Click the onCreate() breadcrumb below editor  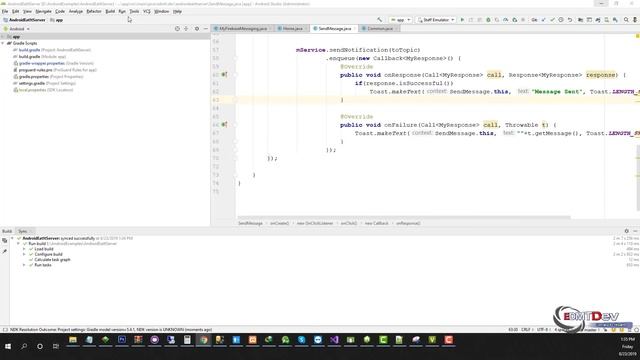tap(279, 223)
